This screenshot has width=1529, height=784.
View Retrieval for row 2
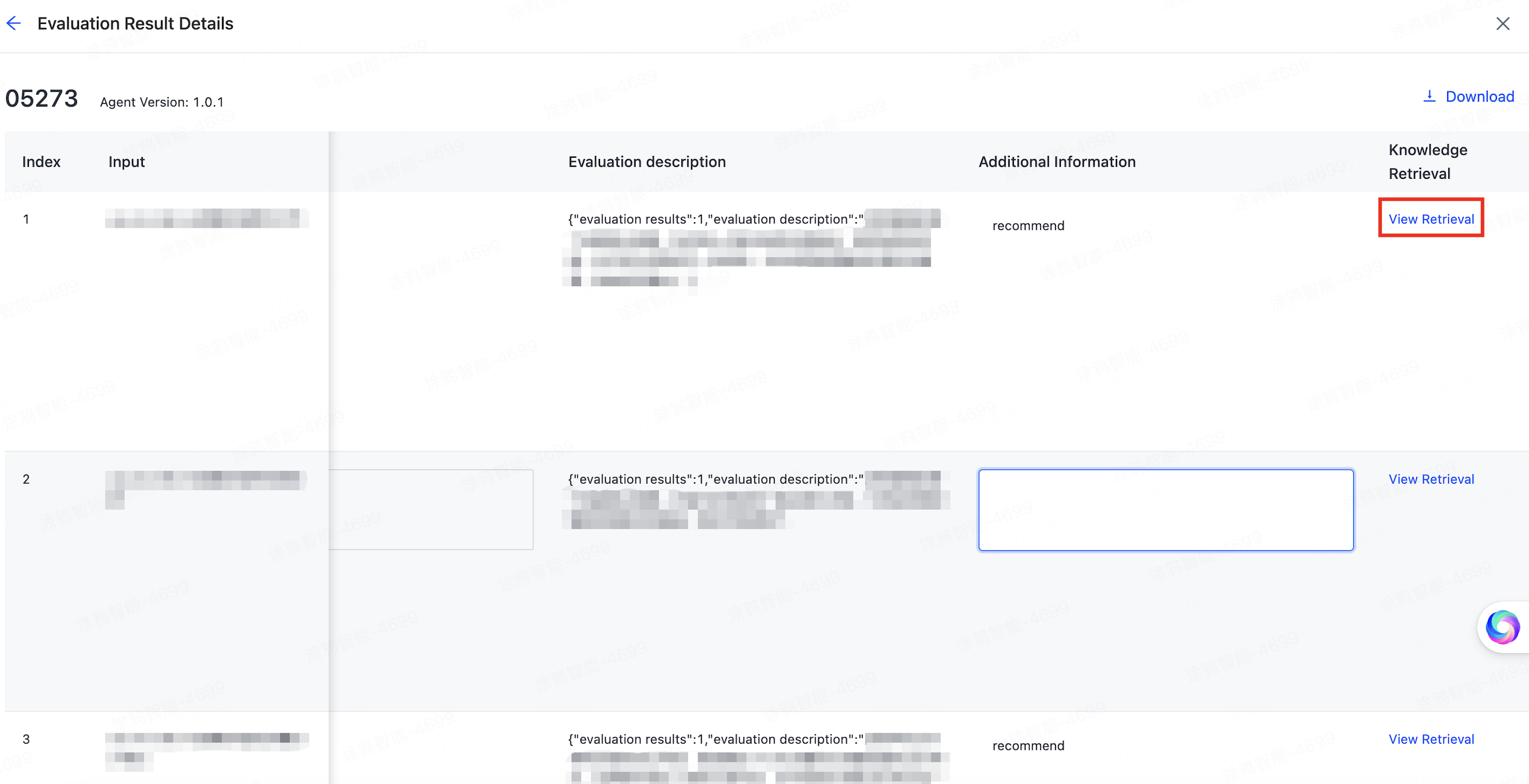pos(1431,479)
